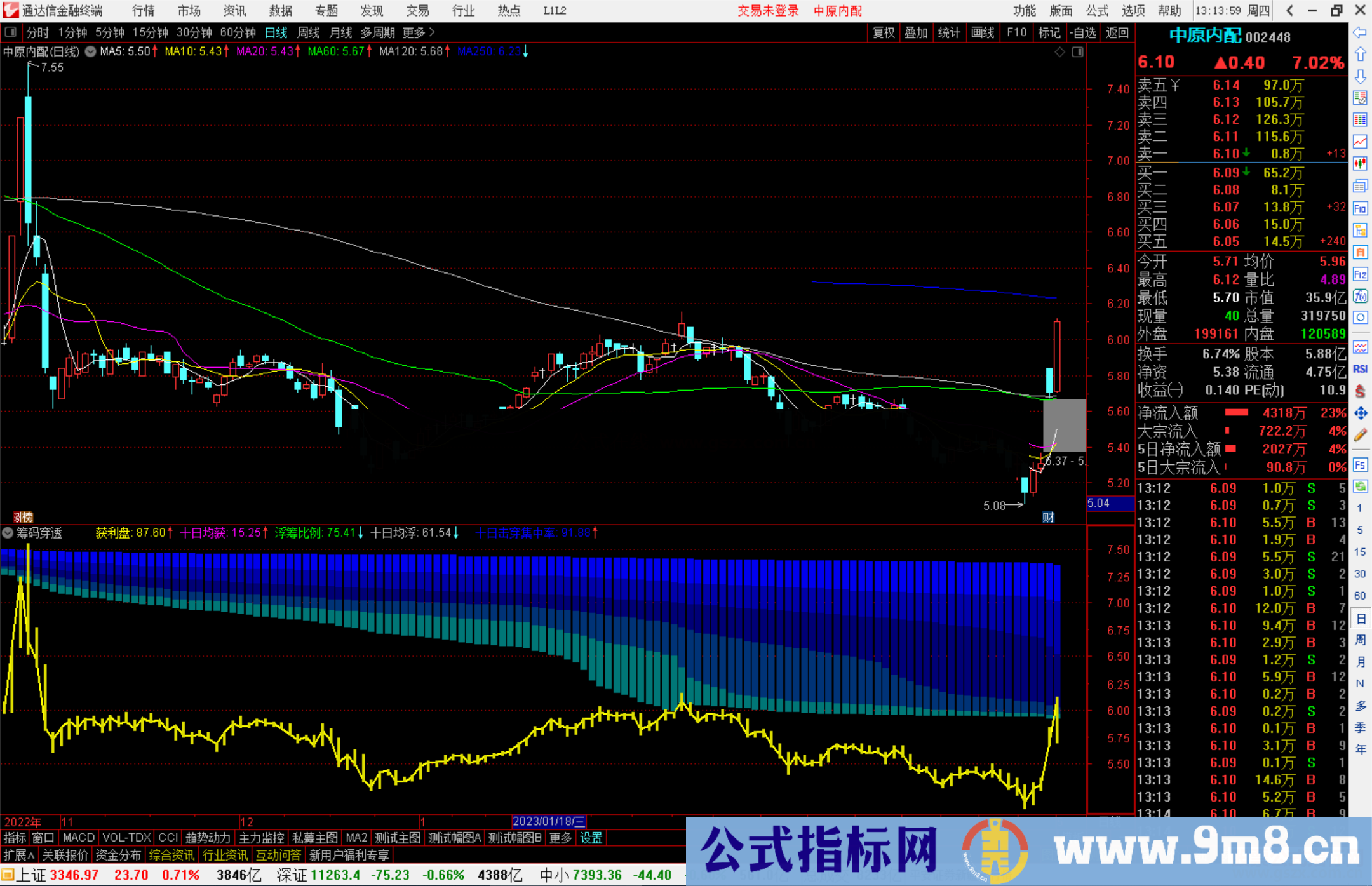This screenshot has width=1372, height=886.
Task: Click the 返回 button in the toolbar
Action: click(x=1117, y=32)
